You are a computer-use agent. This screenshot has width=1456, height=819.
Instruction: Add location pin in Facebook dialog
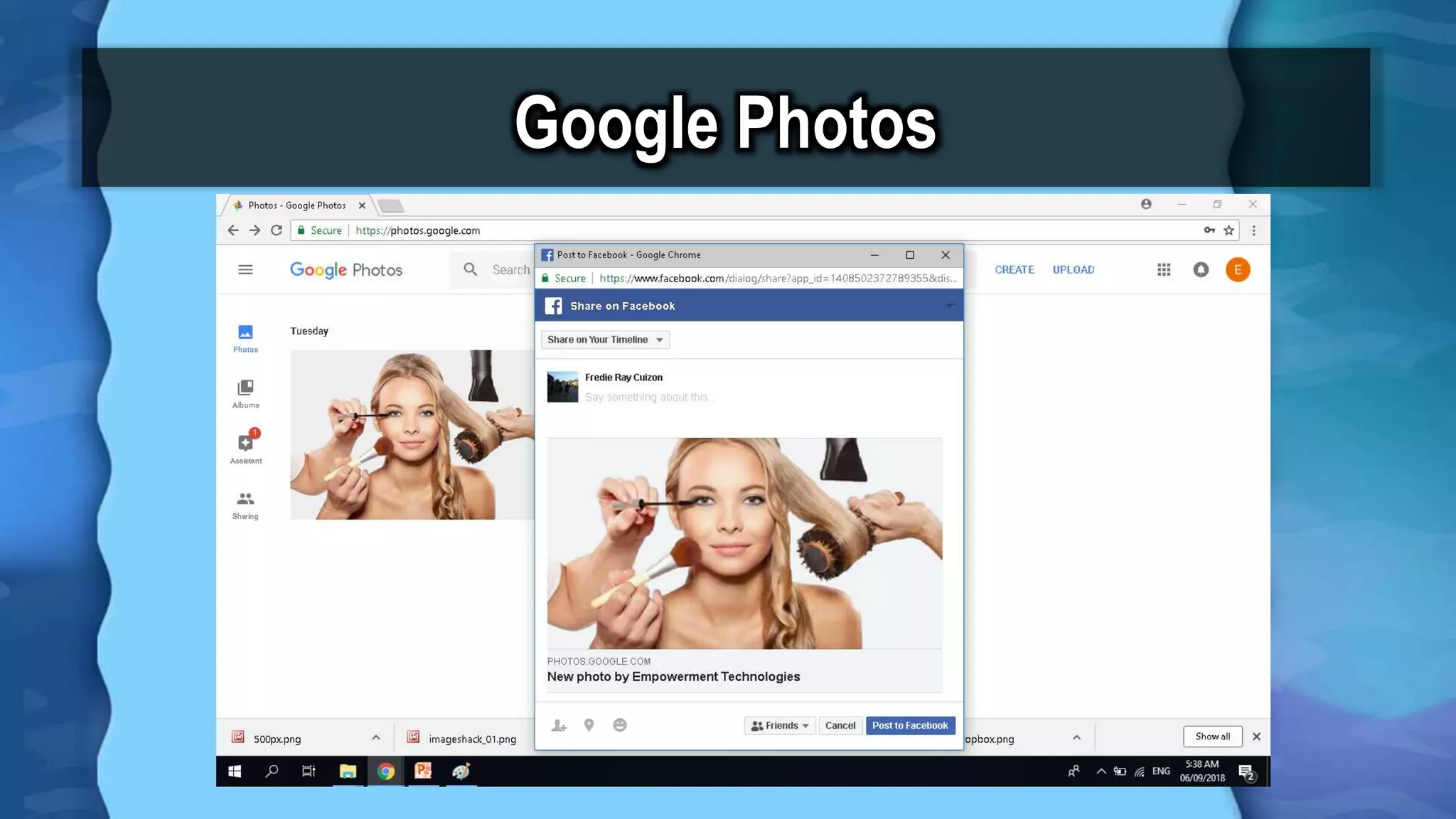tap(589, 725)
